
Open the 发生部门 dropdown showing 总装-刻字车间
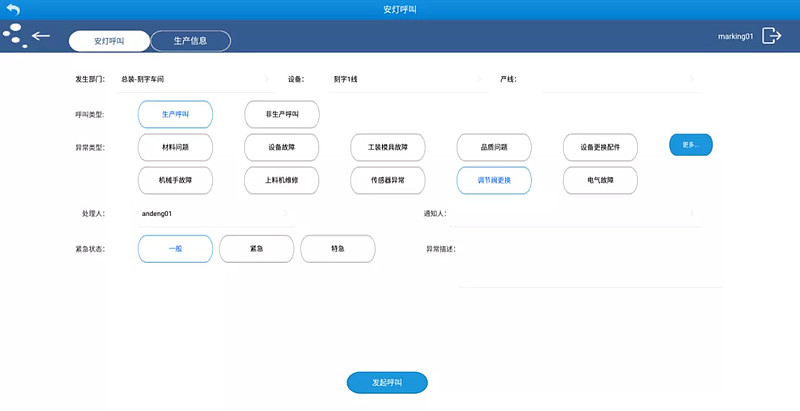[x=195, y=80]
